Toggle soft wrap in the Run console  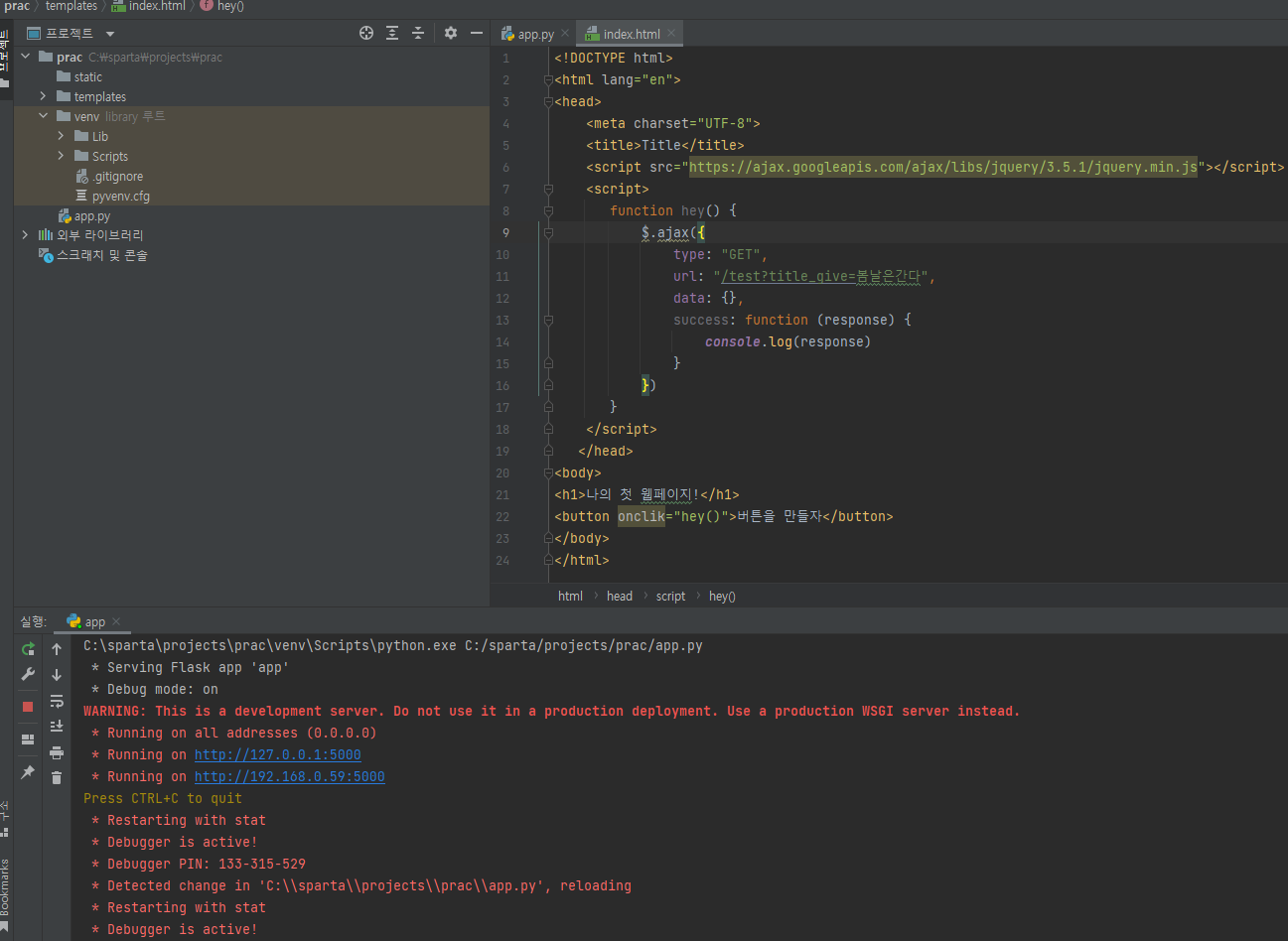pyautogui.click(x=57, y=701)
